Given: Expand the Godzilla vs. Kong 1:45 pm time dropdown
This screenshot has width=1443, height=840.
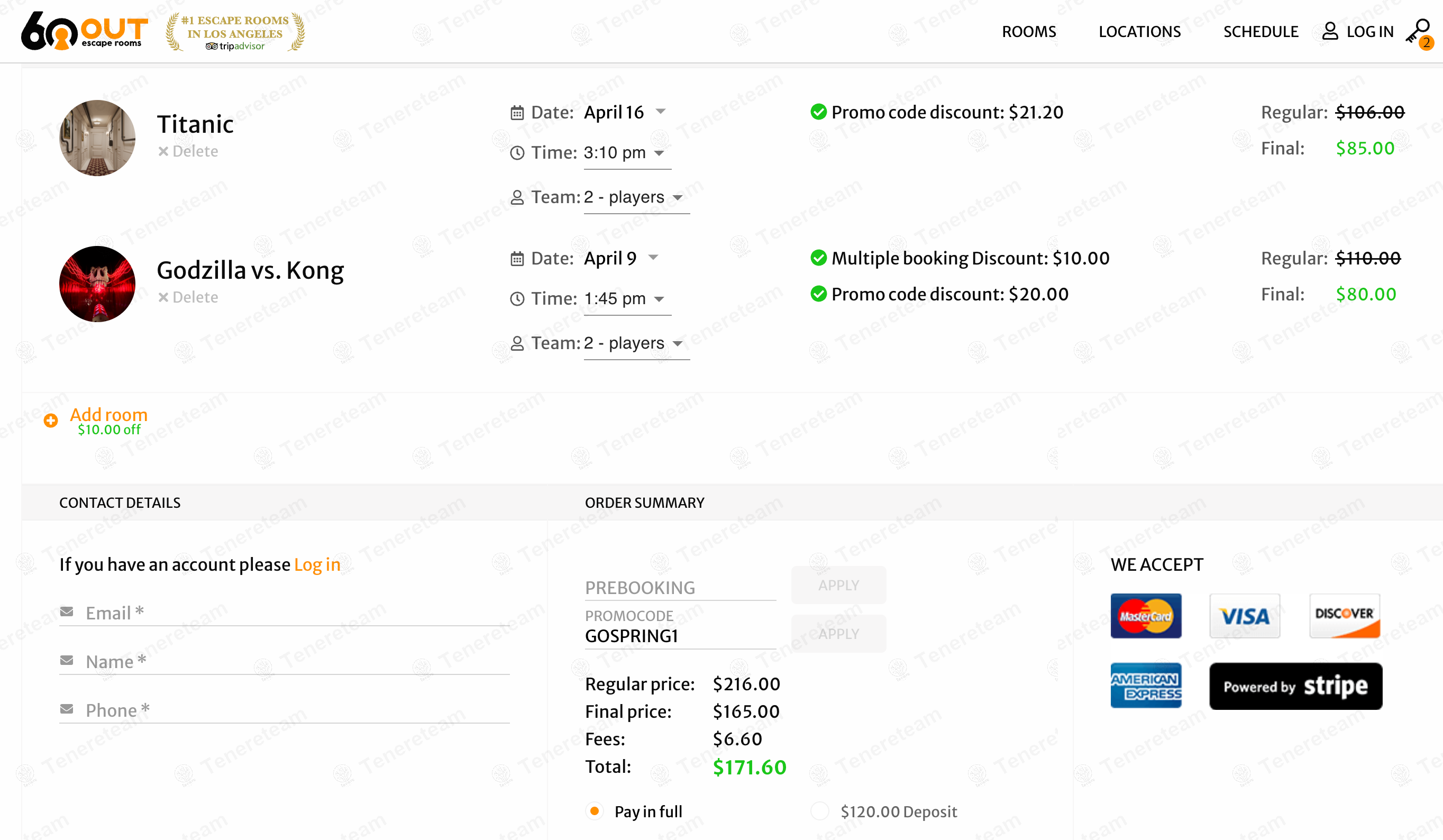Looking at the screenshot, I should pyautogui.click(x=625, y=299).
